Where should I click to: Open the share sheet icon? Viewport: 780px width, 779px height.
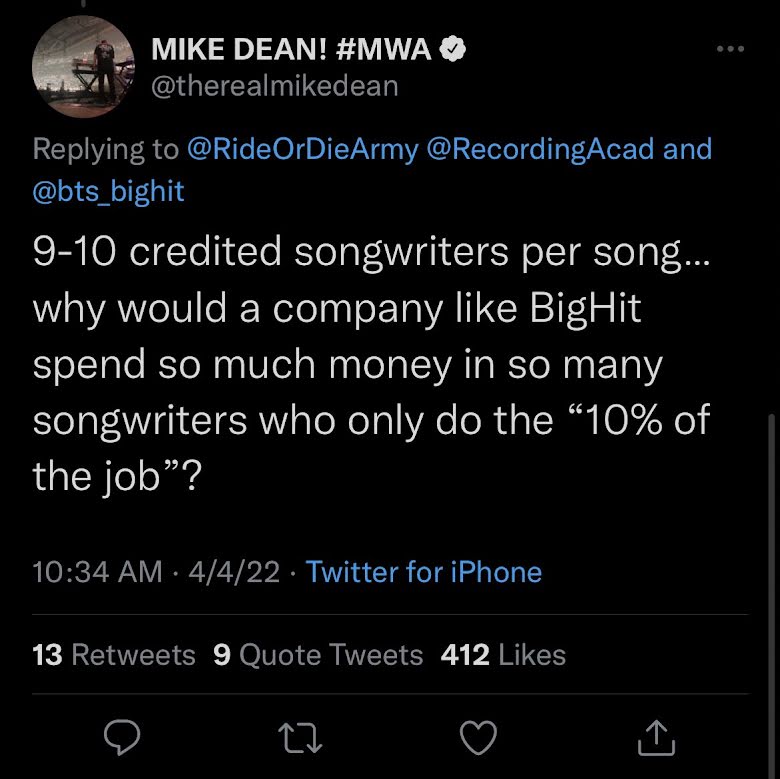tap(656, 738)
